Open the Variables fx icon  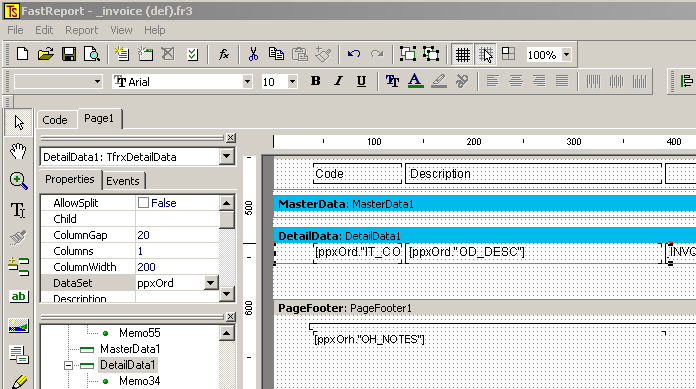coord(224,54)
